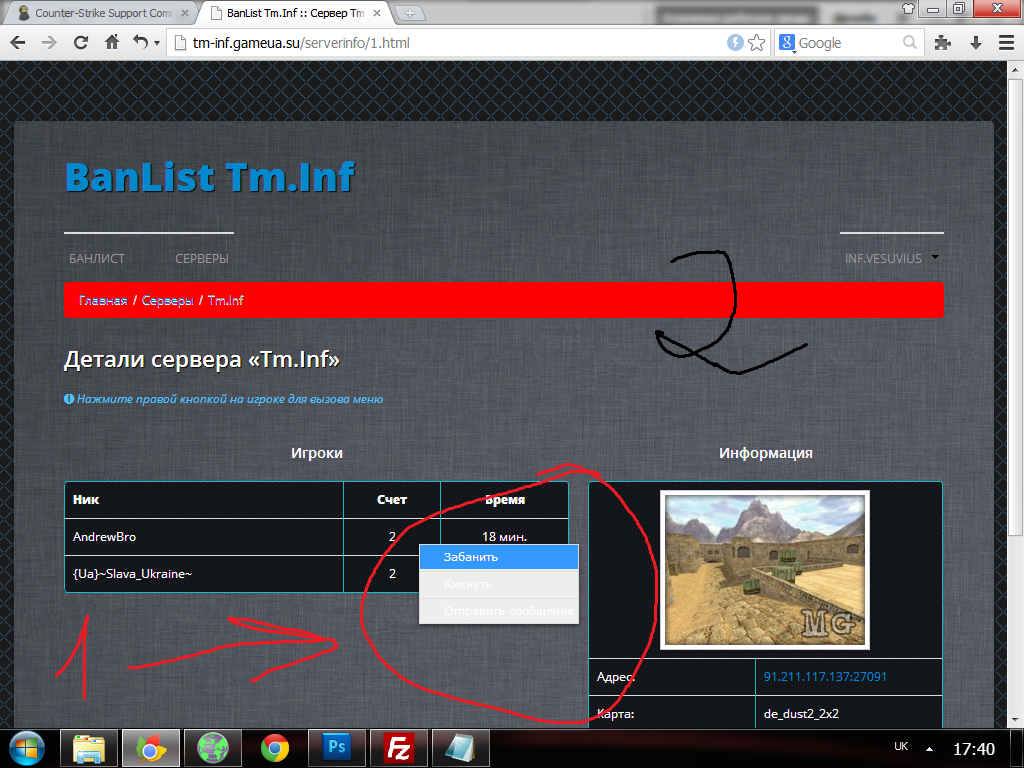Select the {Ua}~Slava_Ukraine~ player name

(133, 574)
